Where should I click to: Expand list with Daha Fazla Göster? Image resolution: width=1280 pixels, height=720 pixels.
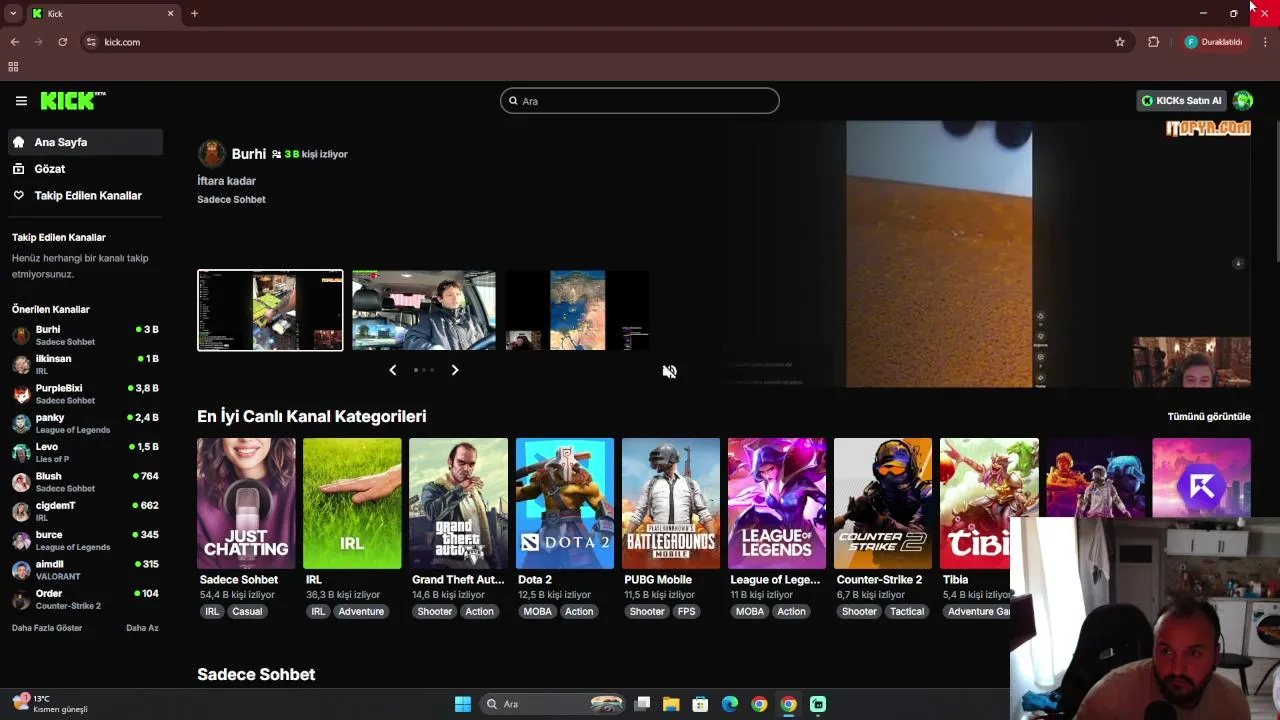47,628
